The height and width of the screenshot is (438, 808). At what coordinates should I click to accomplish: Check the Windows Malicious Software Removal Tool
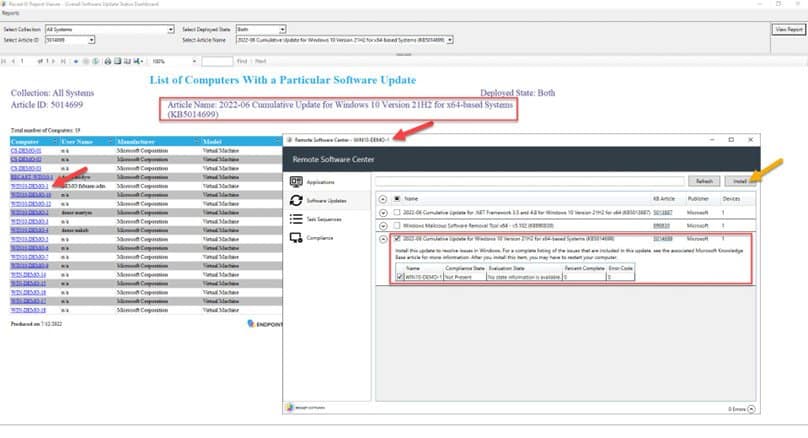397,225
